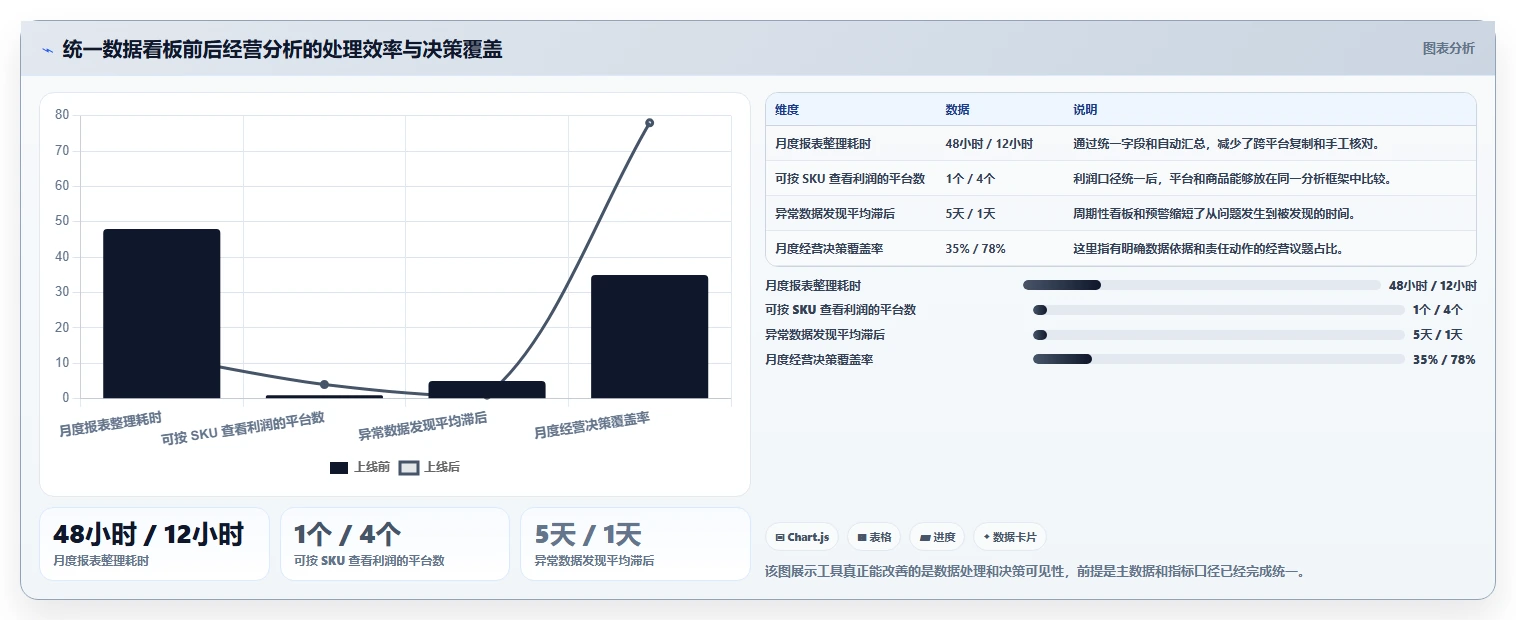Toggle the 上线前 legend swatch
This screenshot has height=620, width=1516.
tap(339, 467)
